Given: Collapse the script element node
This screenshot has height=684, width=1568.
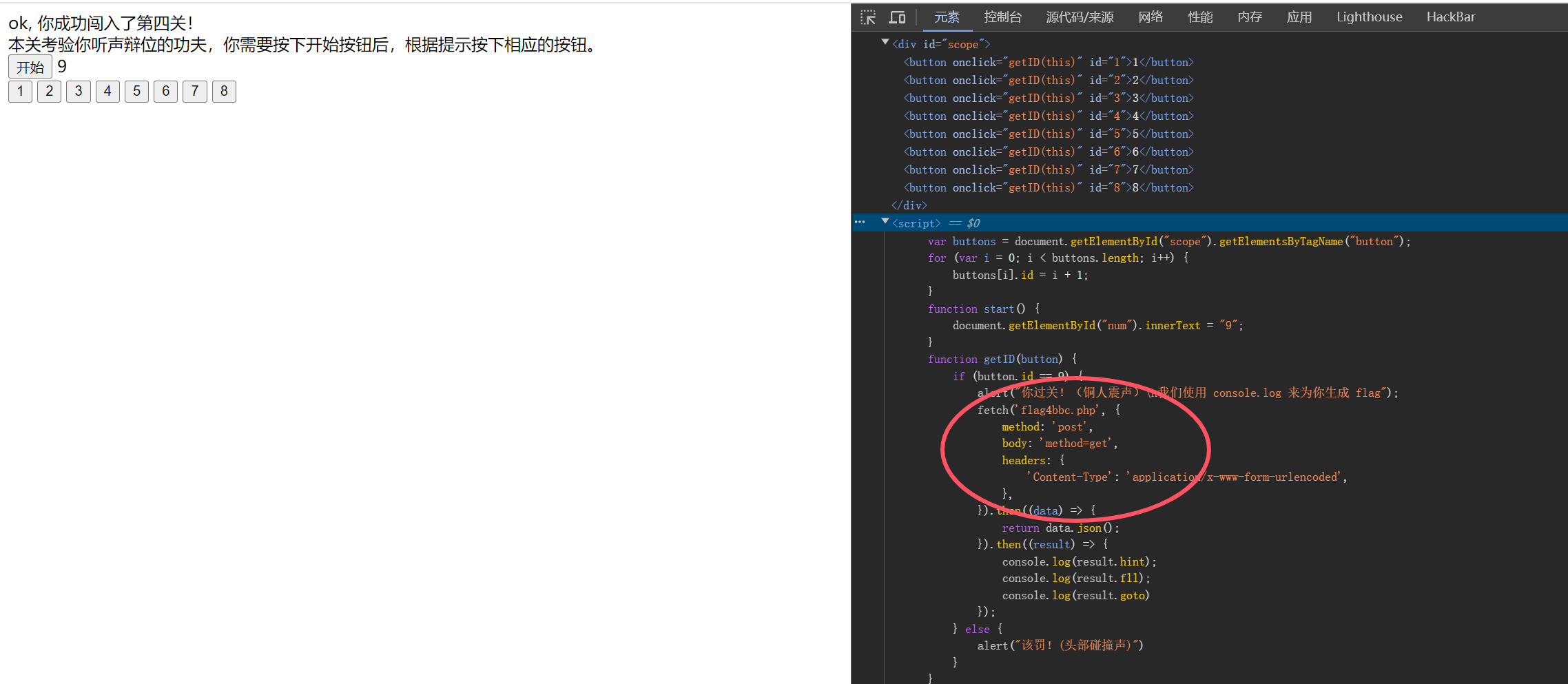Looking at the screenshot, I should coord(885,222).
